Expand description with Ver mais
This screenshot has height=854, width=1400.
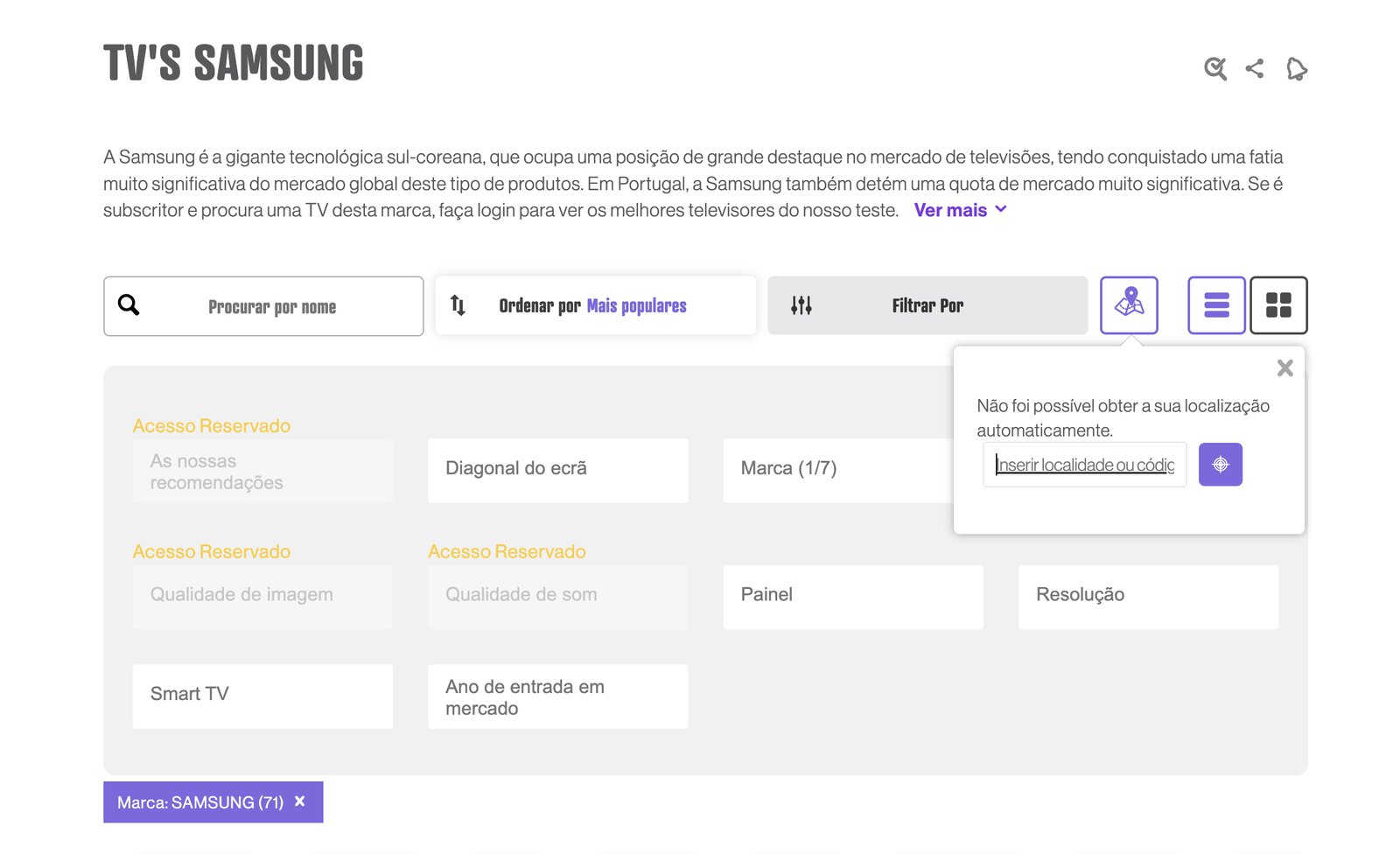[x=960, y=210]
